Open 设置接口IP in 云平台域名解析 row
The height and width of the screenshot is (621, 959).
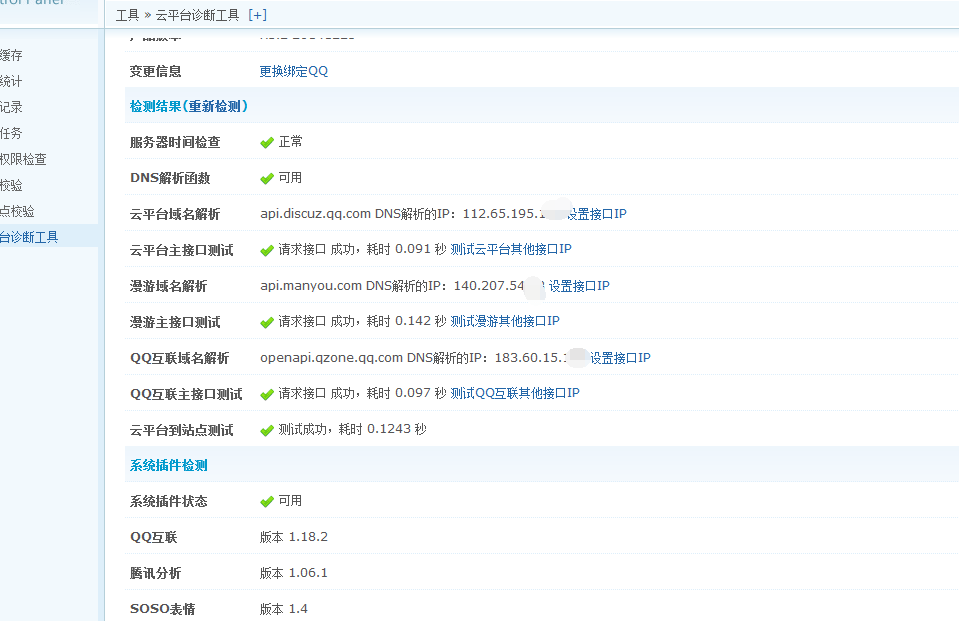(597, 214)
